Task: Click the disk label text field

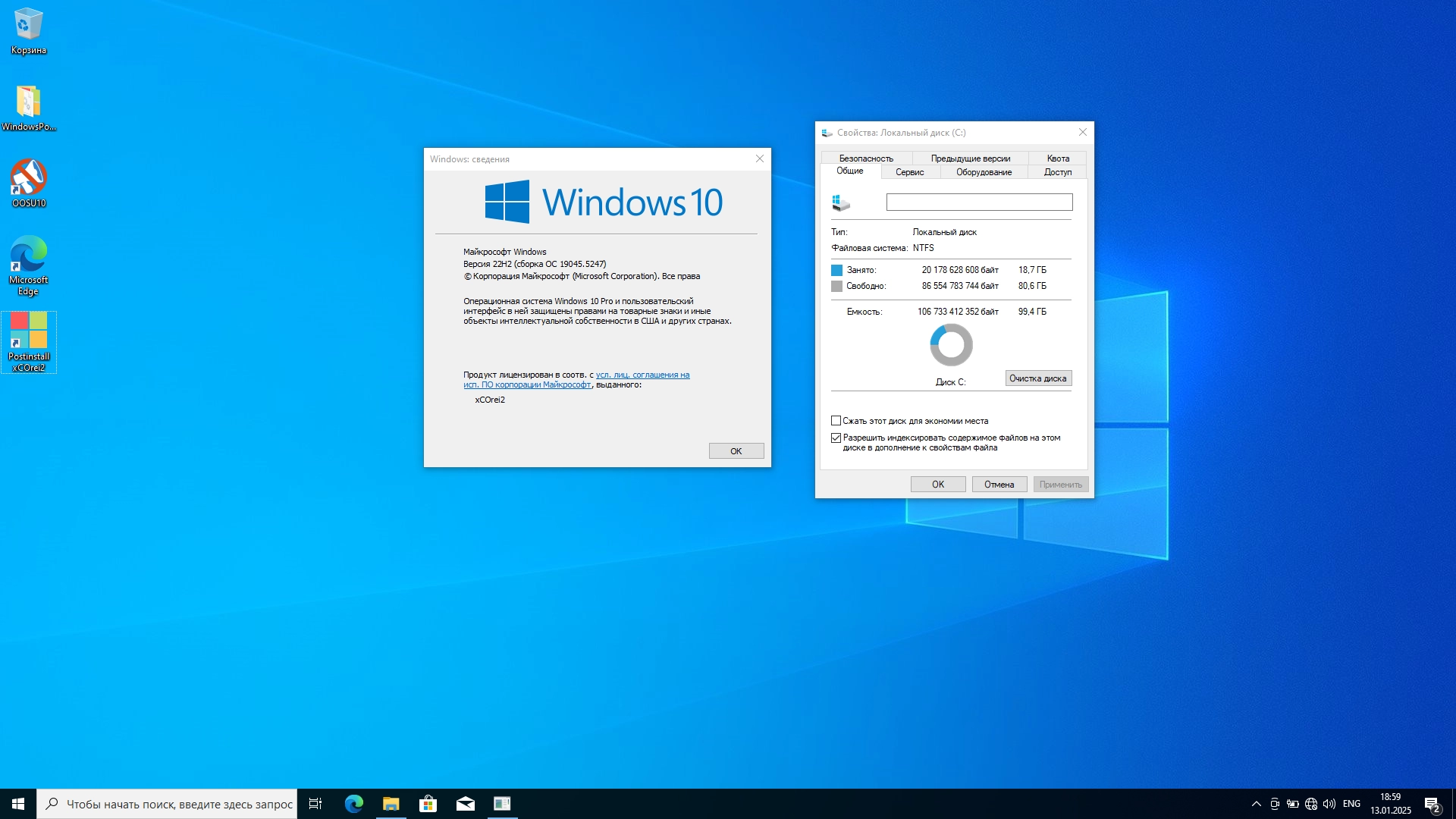Action: tap(979, 202)
